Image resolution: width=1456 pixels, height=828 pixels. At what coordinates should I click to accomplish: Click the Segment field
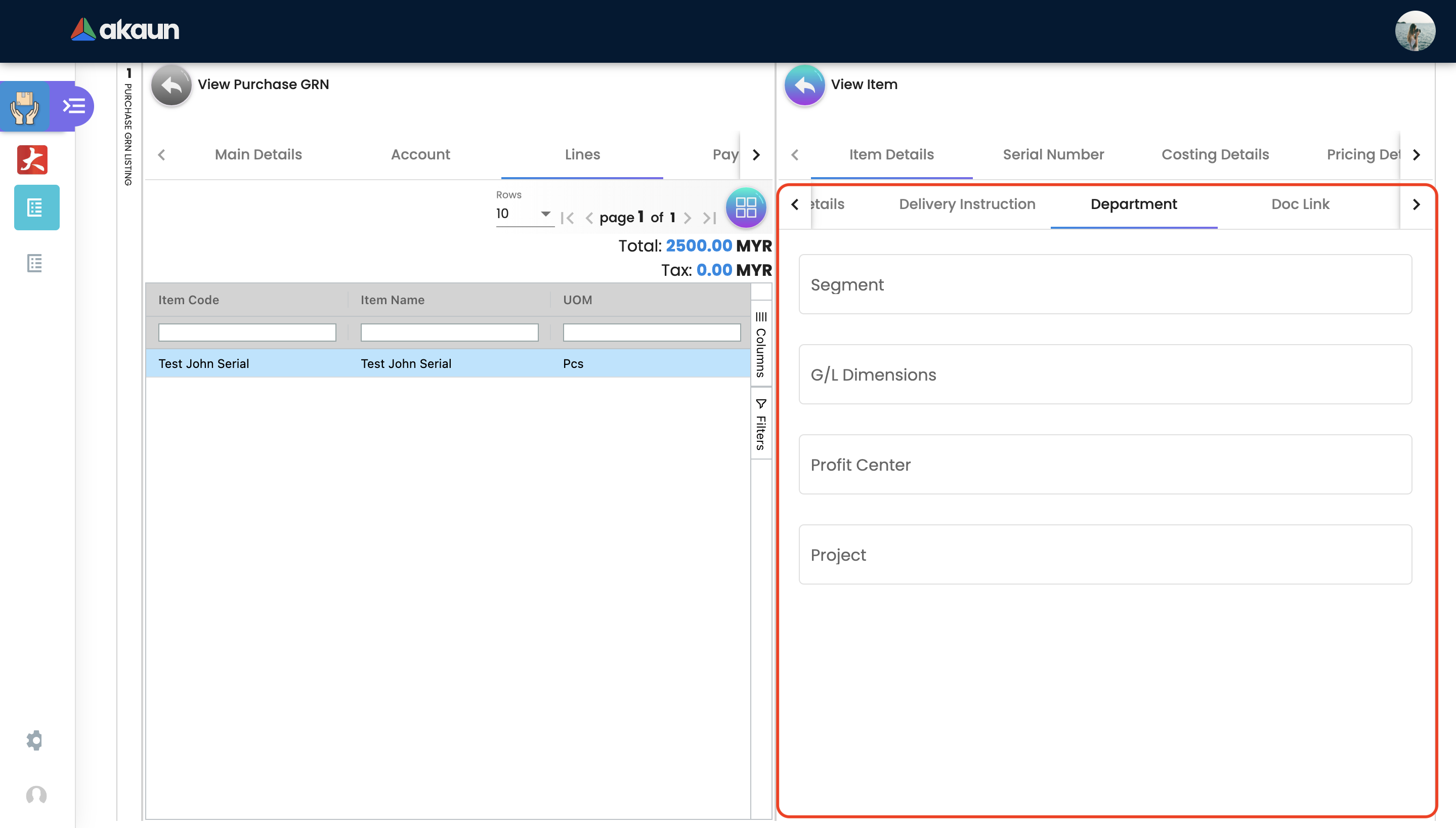pyautogui.click(x=1105, y=284)
